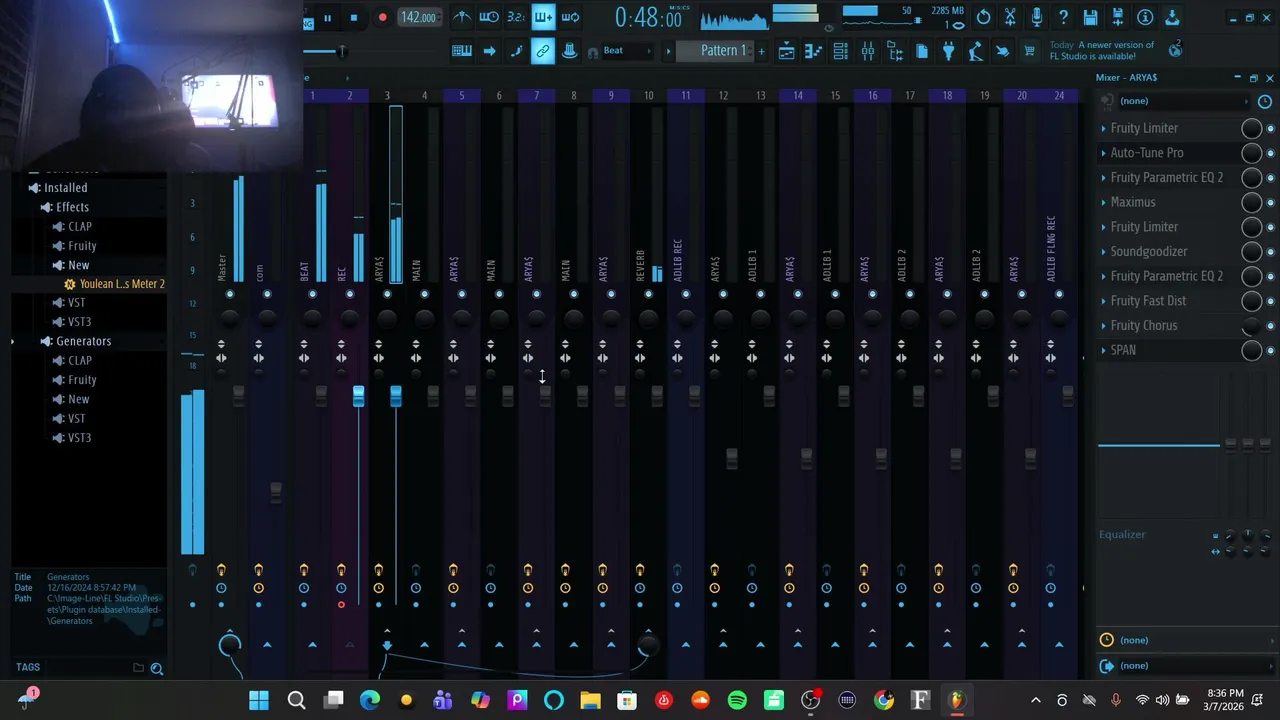Viewport: 1280px width, 720px height.
Task: Open the Playlist view from toolbar
Action: (x=787, y=51)
